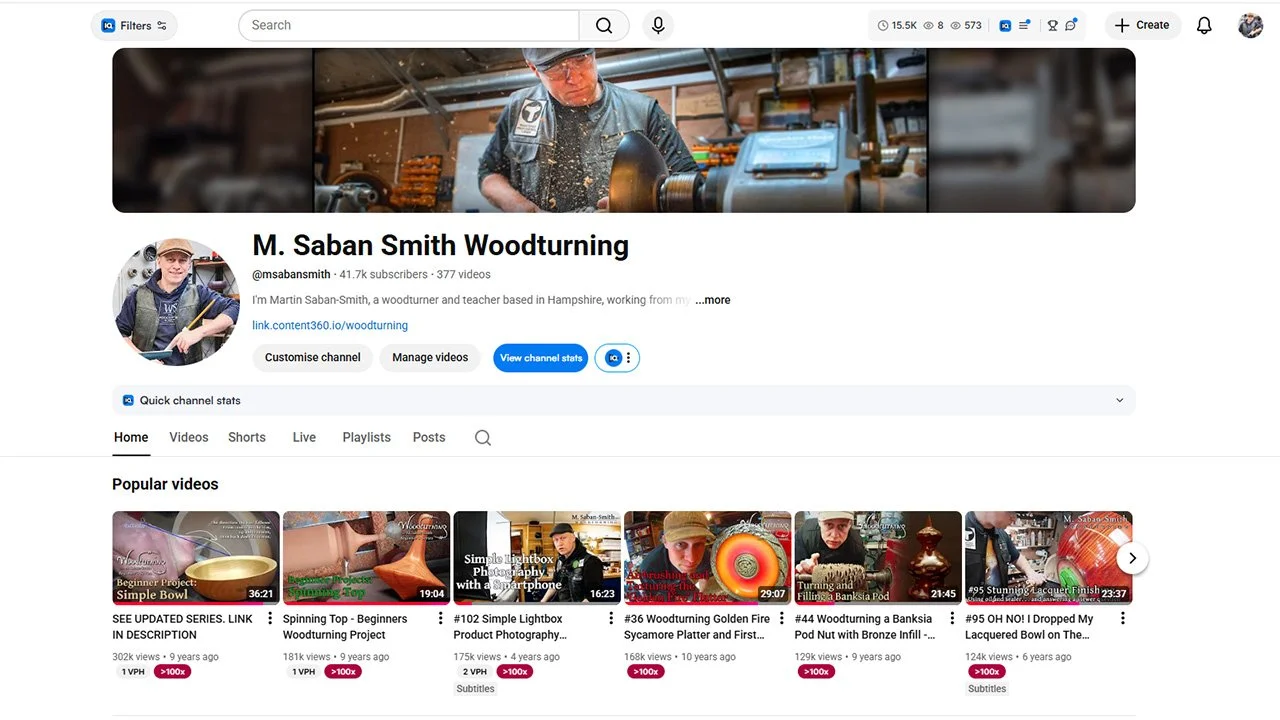Image resolution: width=1280 pixels, height=720 pixels.
Task: Click the next arrow on the Popular videos carousel
Action: 1132,557
